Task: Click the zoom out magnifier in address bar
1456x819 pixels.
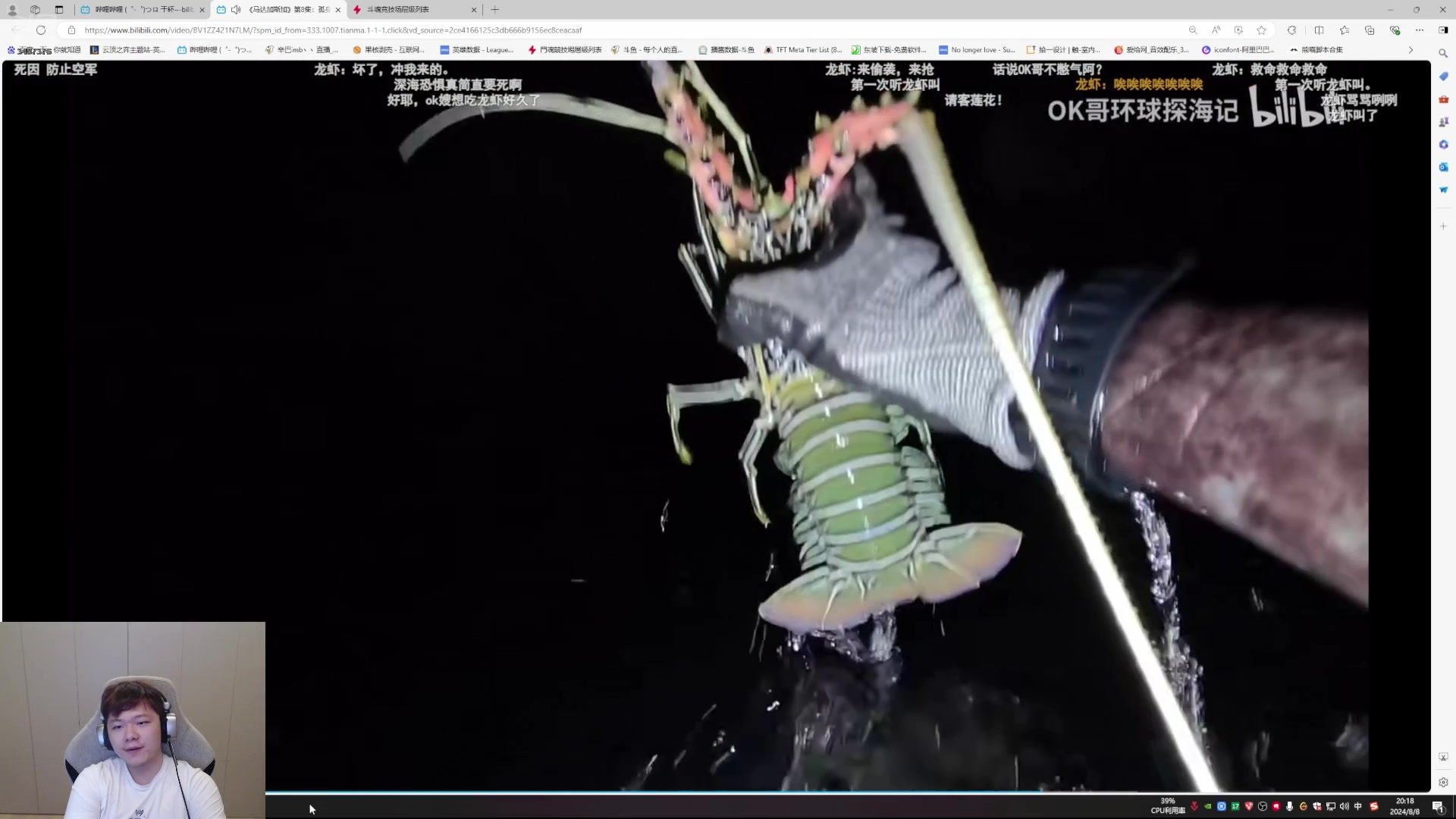Action: pos(1193,30)
